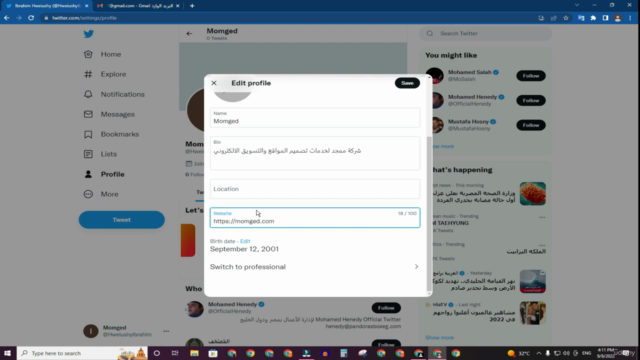640x360 pixels.
Task: Switch to the Gmail tab
Action: coord(138,6)
